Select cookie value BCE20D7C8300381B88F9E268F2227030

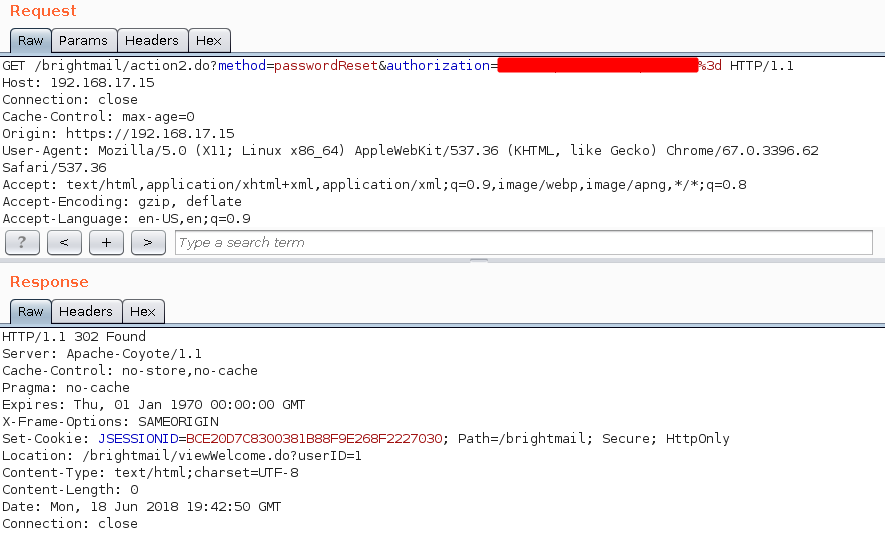314,438
